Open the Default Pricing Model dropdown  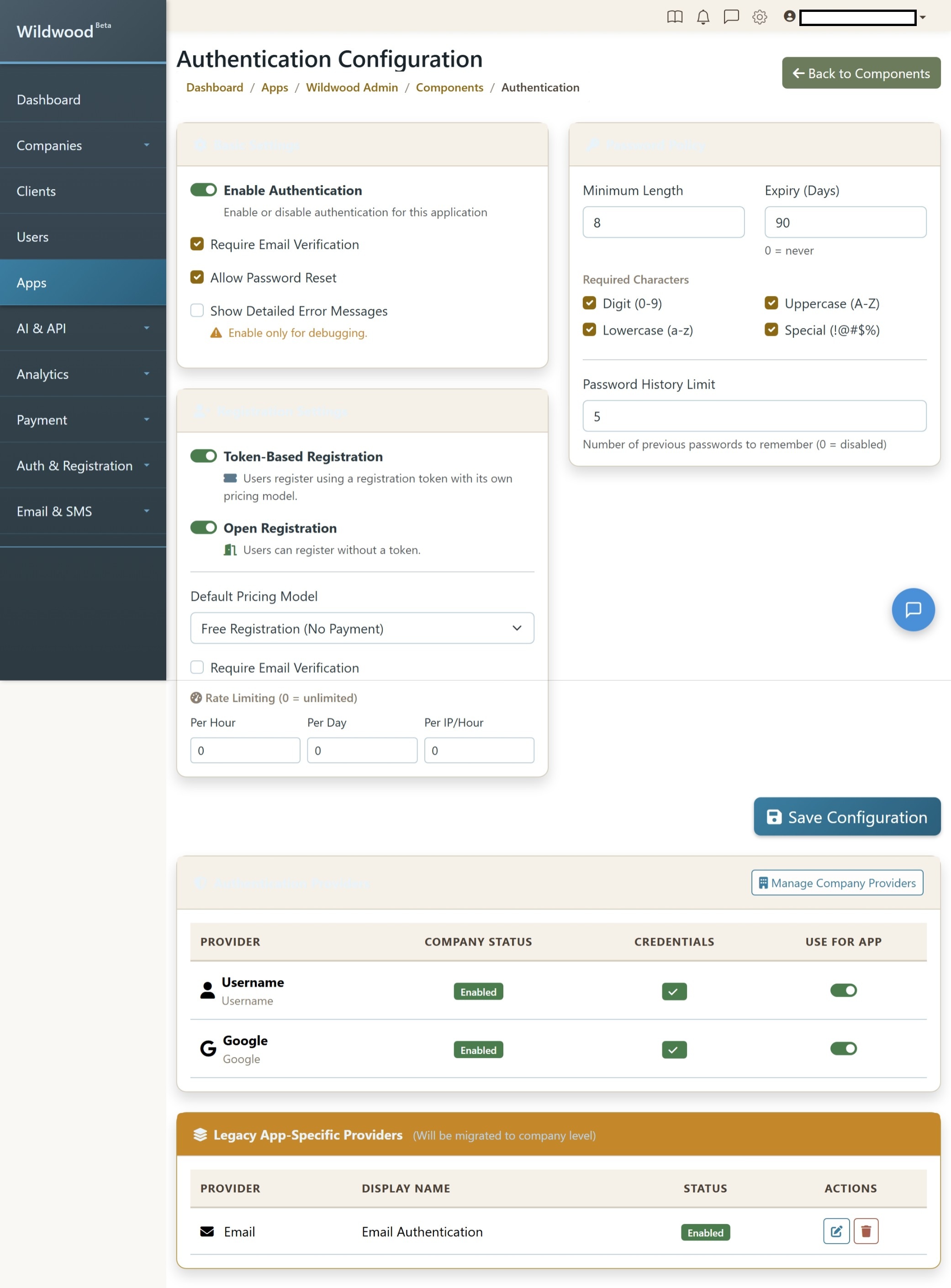click(x=361, y=628)
